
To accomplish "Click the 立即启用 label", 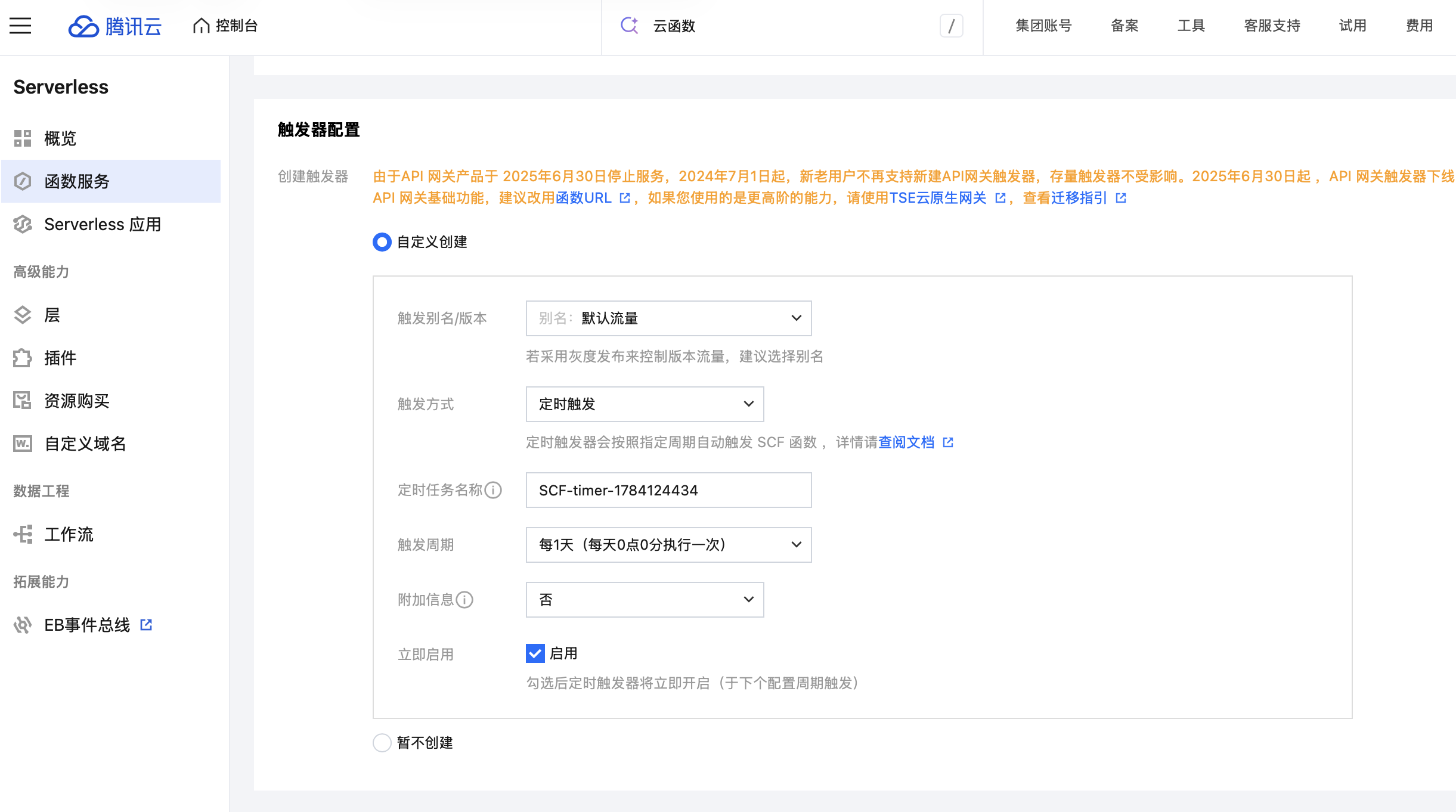I will coord(426,655).
